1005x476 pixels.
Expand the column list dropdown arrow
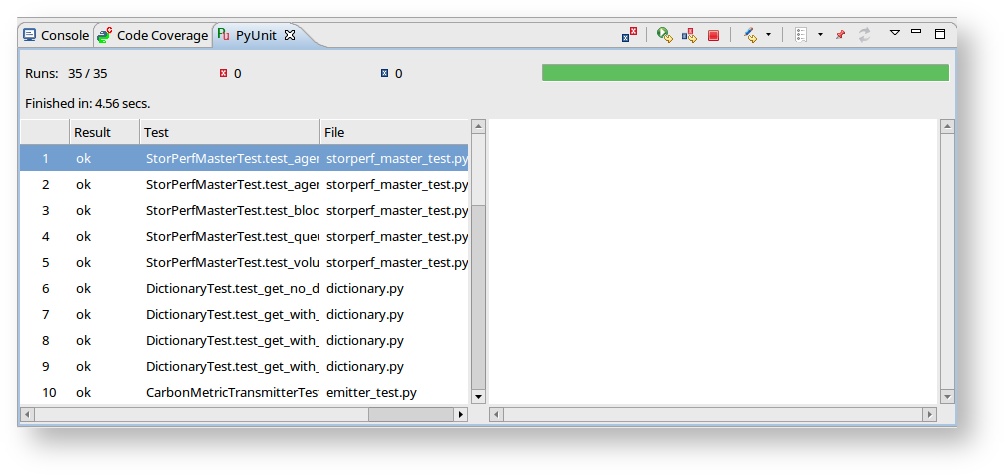(x=820, y=35)
